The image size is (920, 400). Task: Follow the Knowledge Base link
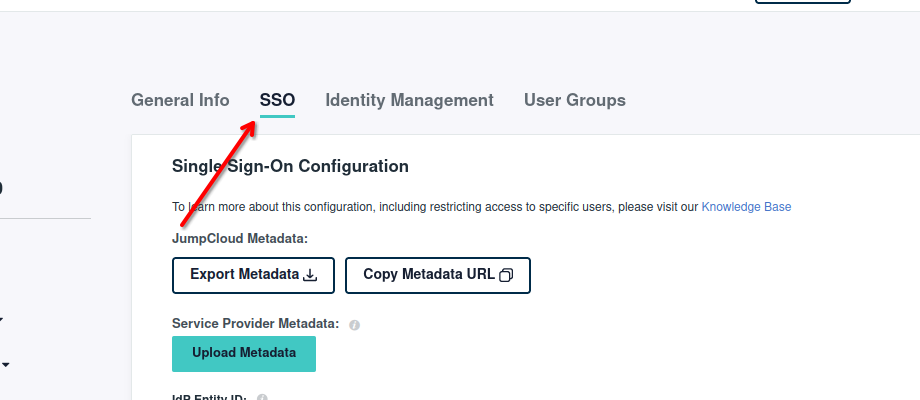tap(746, 207)
